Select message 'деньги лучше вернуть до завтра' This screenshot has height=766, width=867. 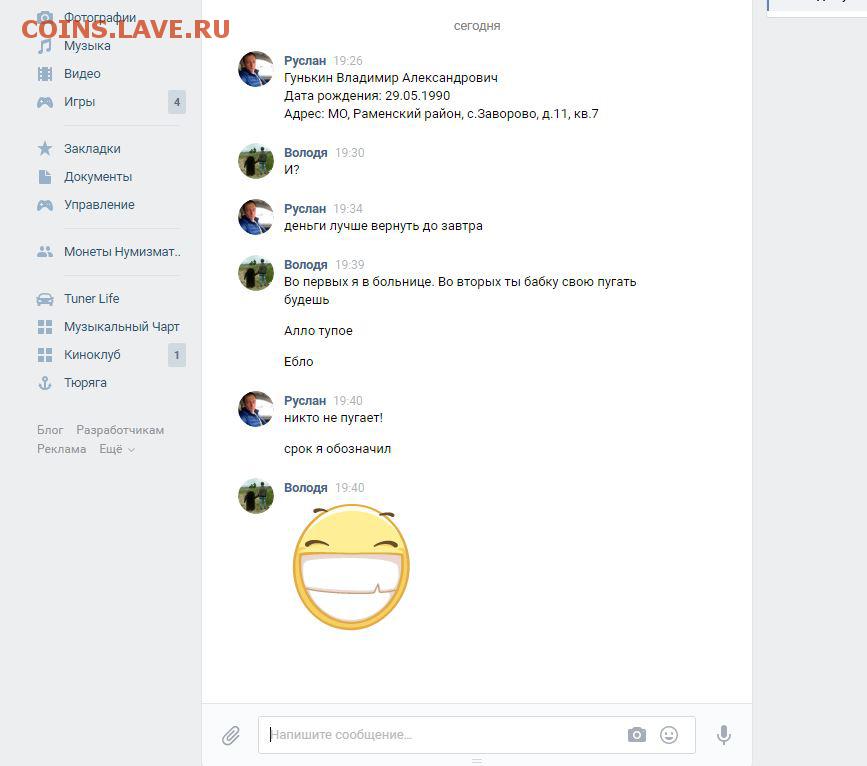coord(383,226)
